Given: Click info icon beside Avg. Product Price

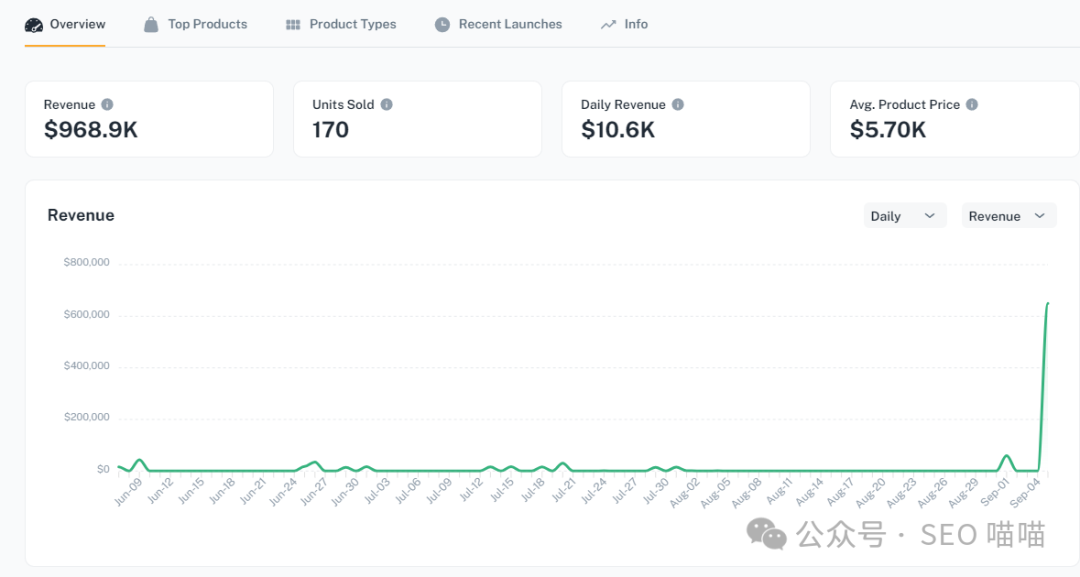Looking at the screenshot, I should point(972,105).
